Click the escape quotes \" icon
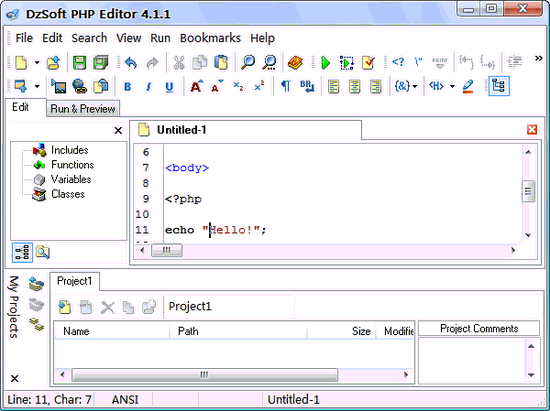 click(418, 62)
